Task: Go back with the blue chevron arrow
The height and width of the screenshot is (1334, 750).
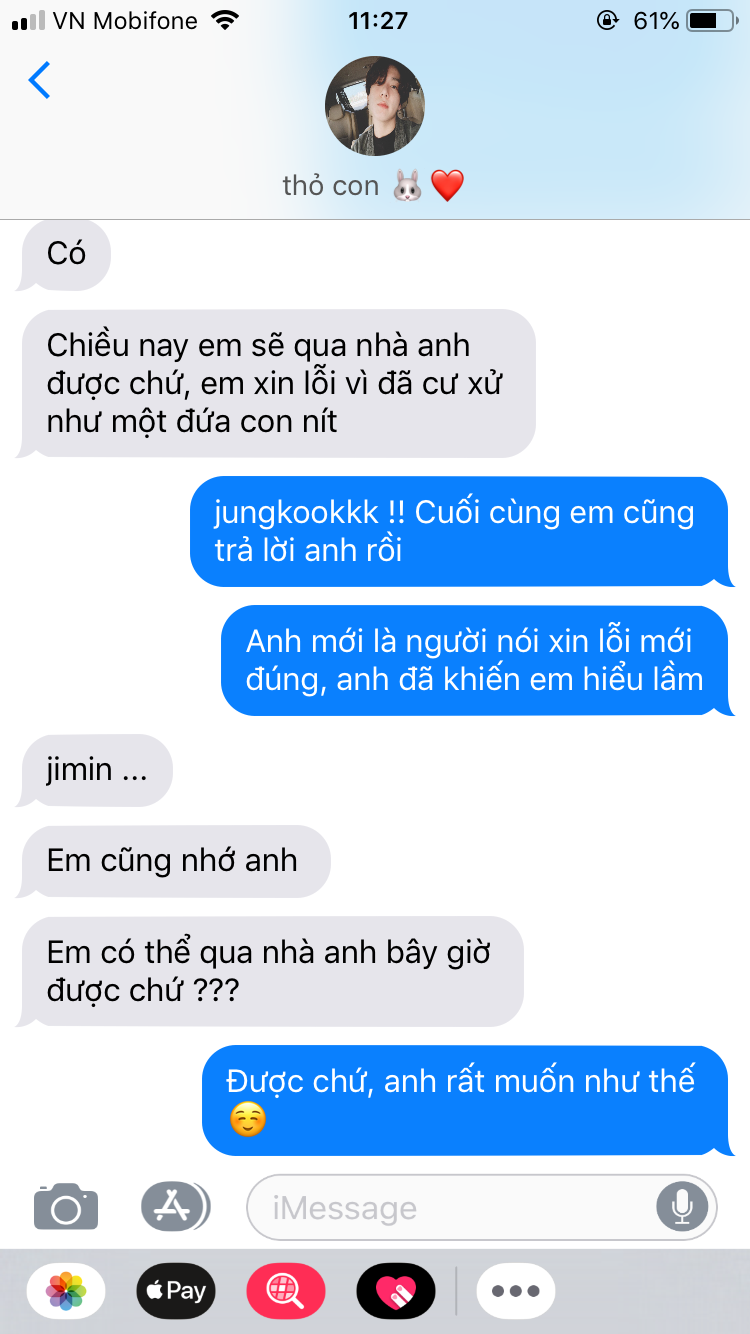Action: (x=39, y=80)
